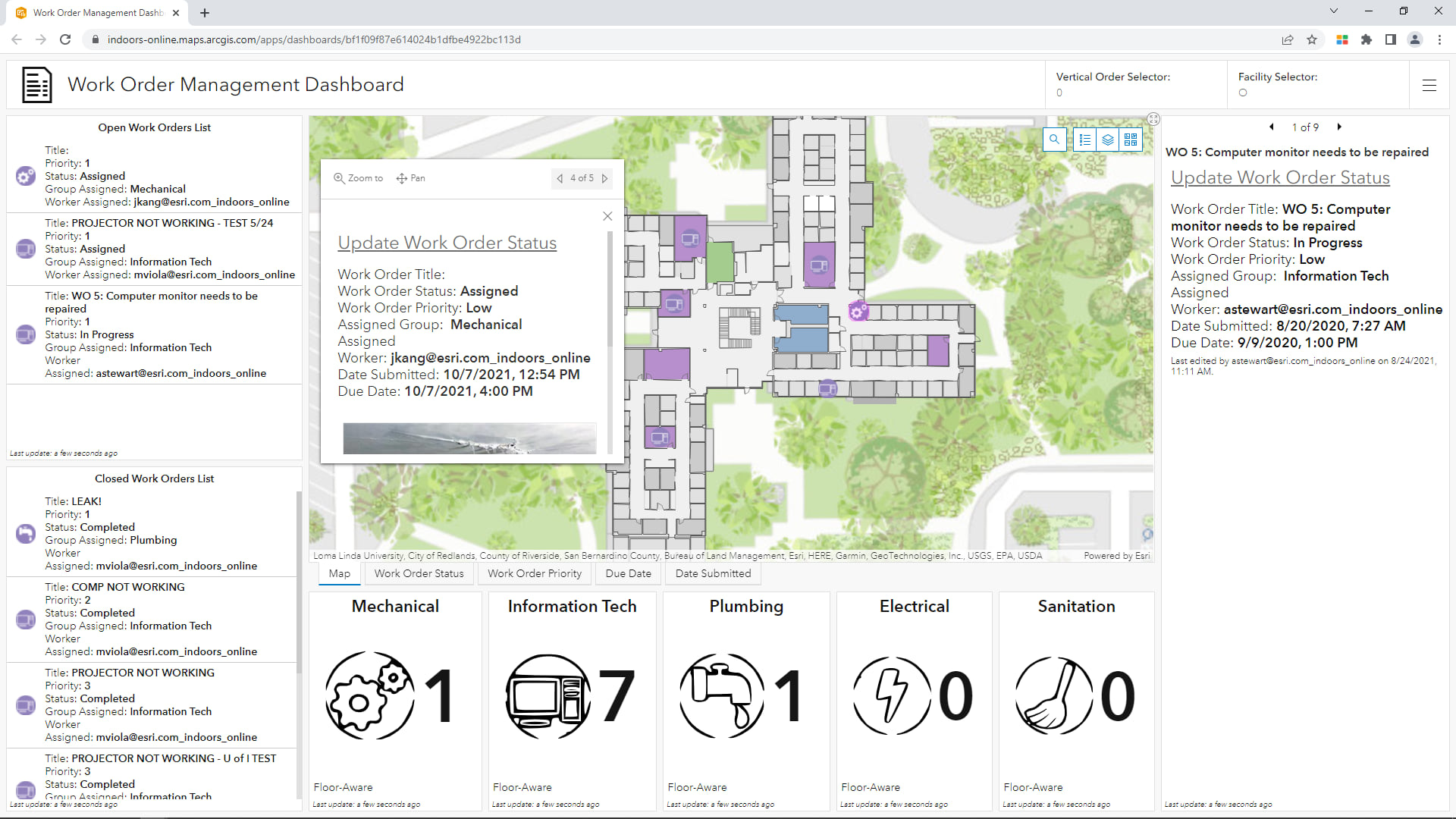This screenshot has width=1456, height=819.
Task: Open the map legend panel
Action: (x=1085, y=140)
